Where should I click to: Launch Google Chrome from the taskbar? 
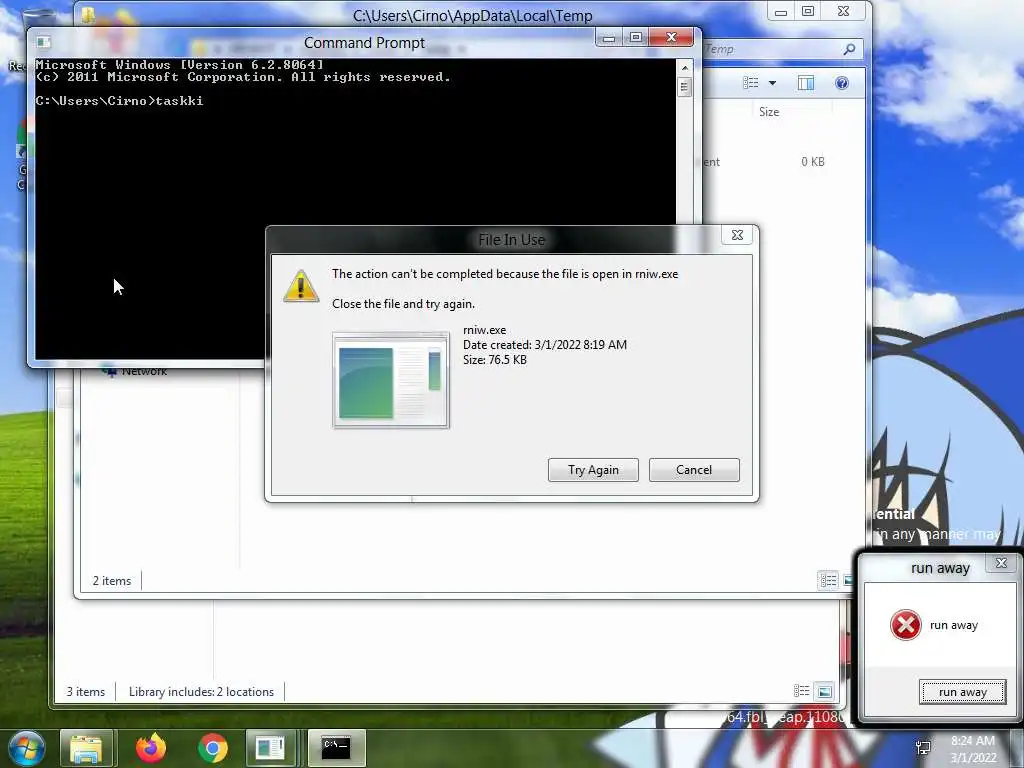click(x=212, y=748)
